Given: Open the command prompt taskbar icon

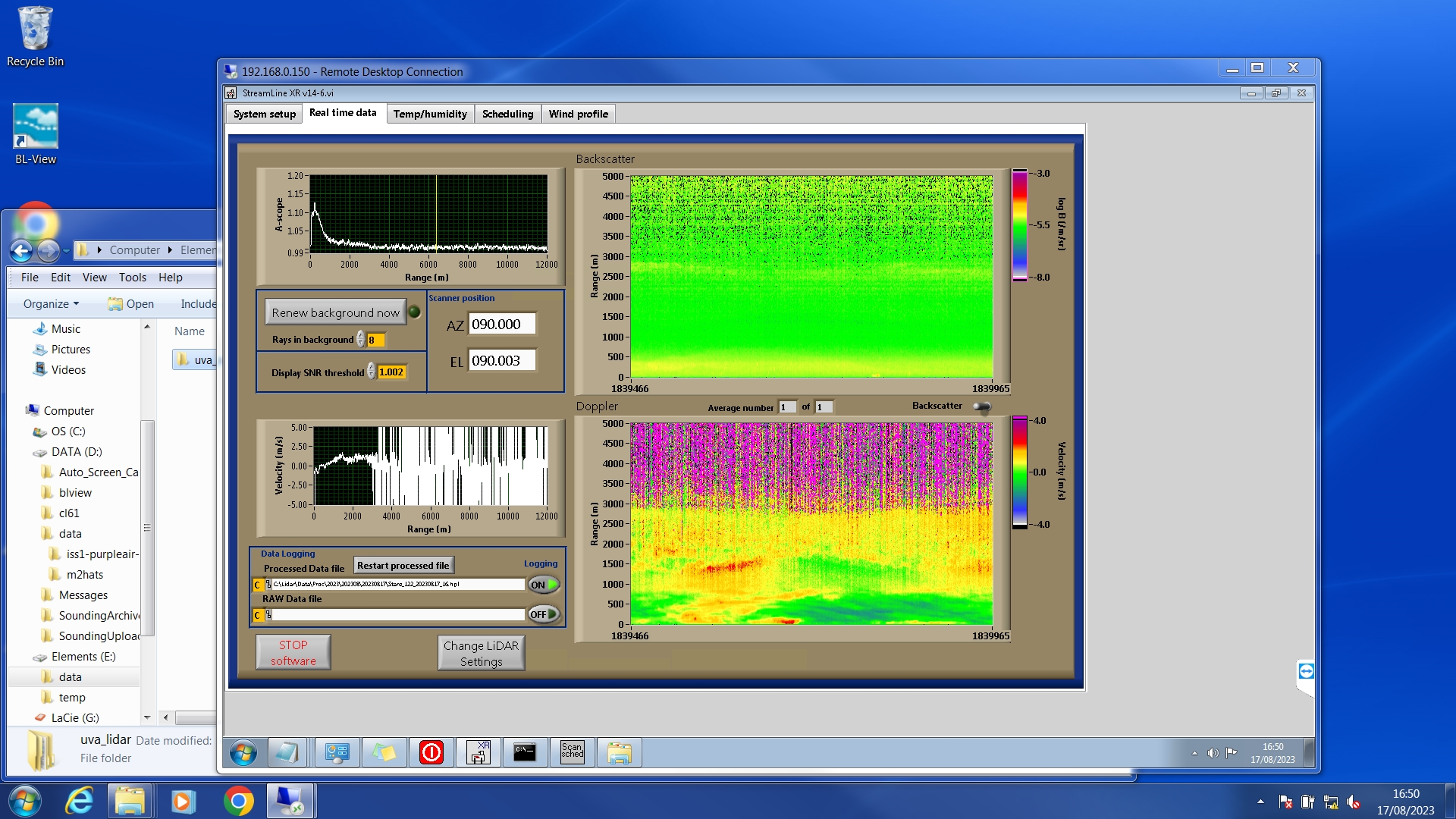Looking at the screenshot, I should pos(525,752).
